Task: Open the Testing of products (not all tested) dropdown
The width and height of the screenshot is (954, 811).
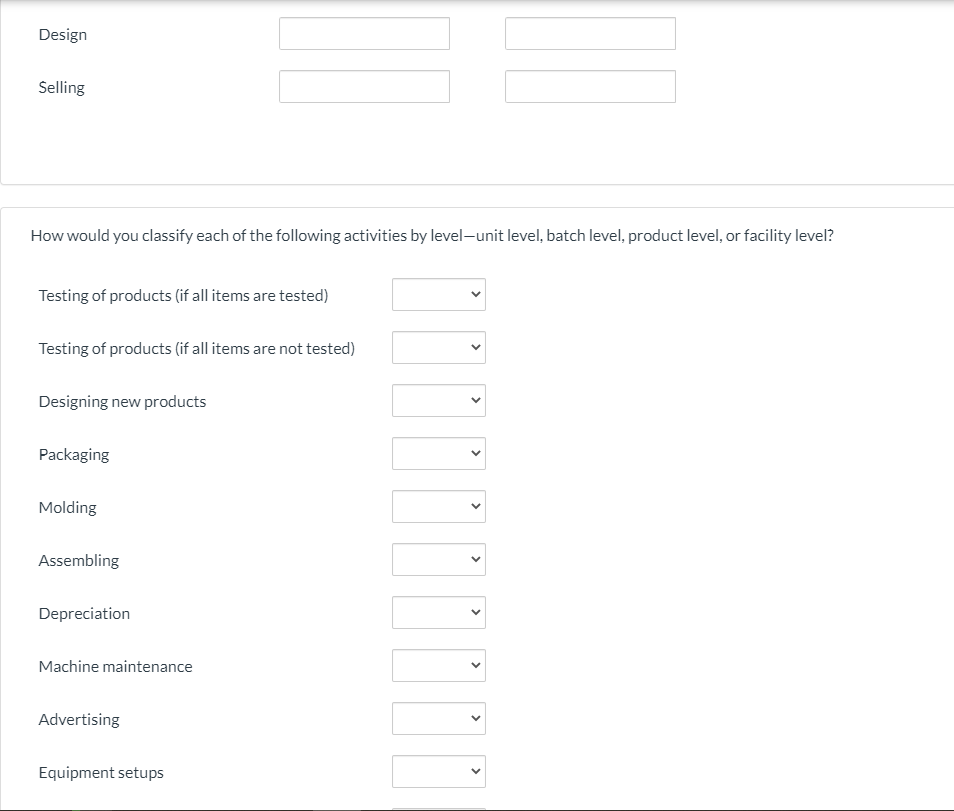Action: tap(438, 347)
